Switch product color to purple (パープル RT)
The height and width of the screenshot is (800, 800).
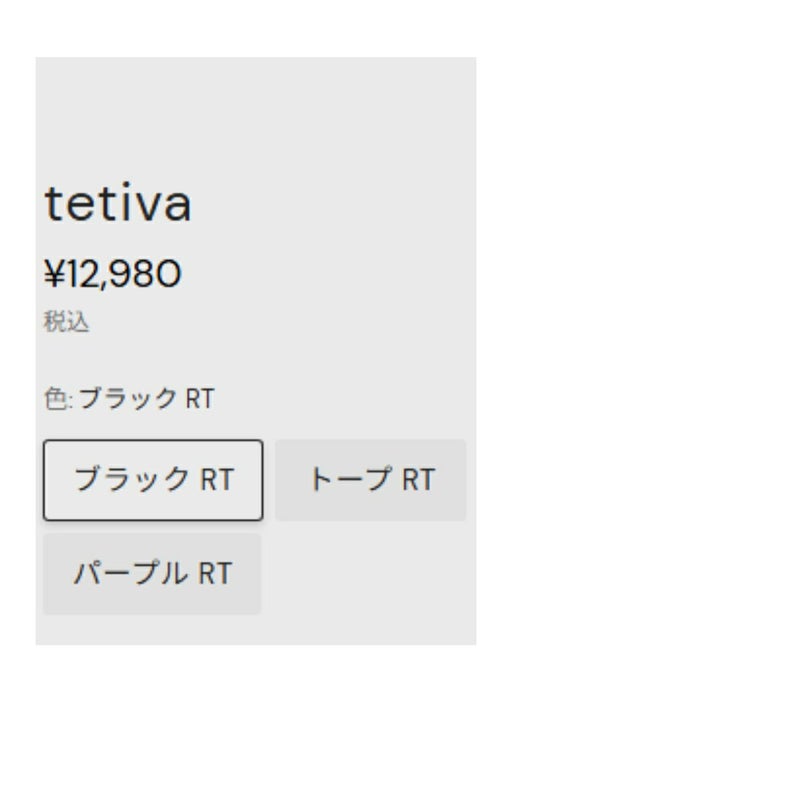(152, 574)
